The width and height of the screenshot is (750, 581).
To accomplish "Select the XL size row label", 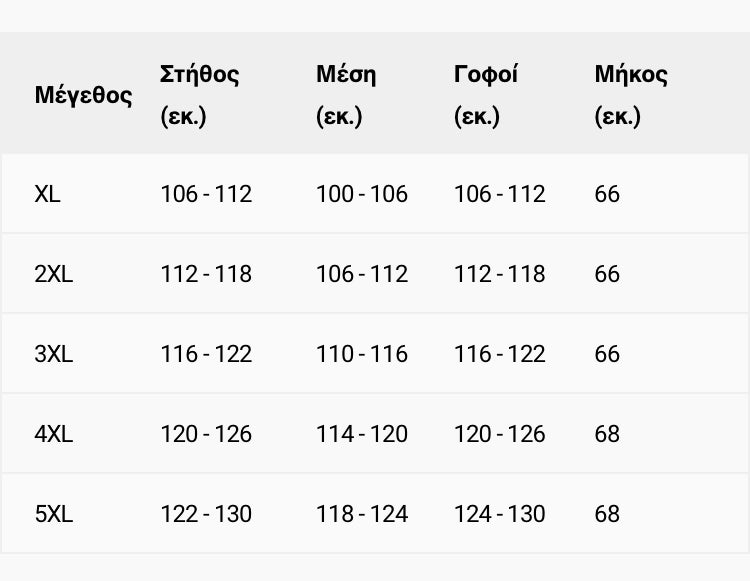I will 48,194.
